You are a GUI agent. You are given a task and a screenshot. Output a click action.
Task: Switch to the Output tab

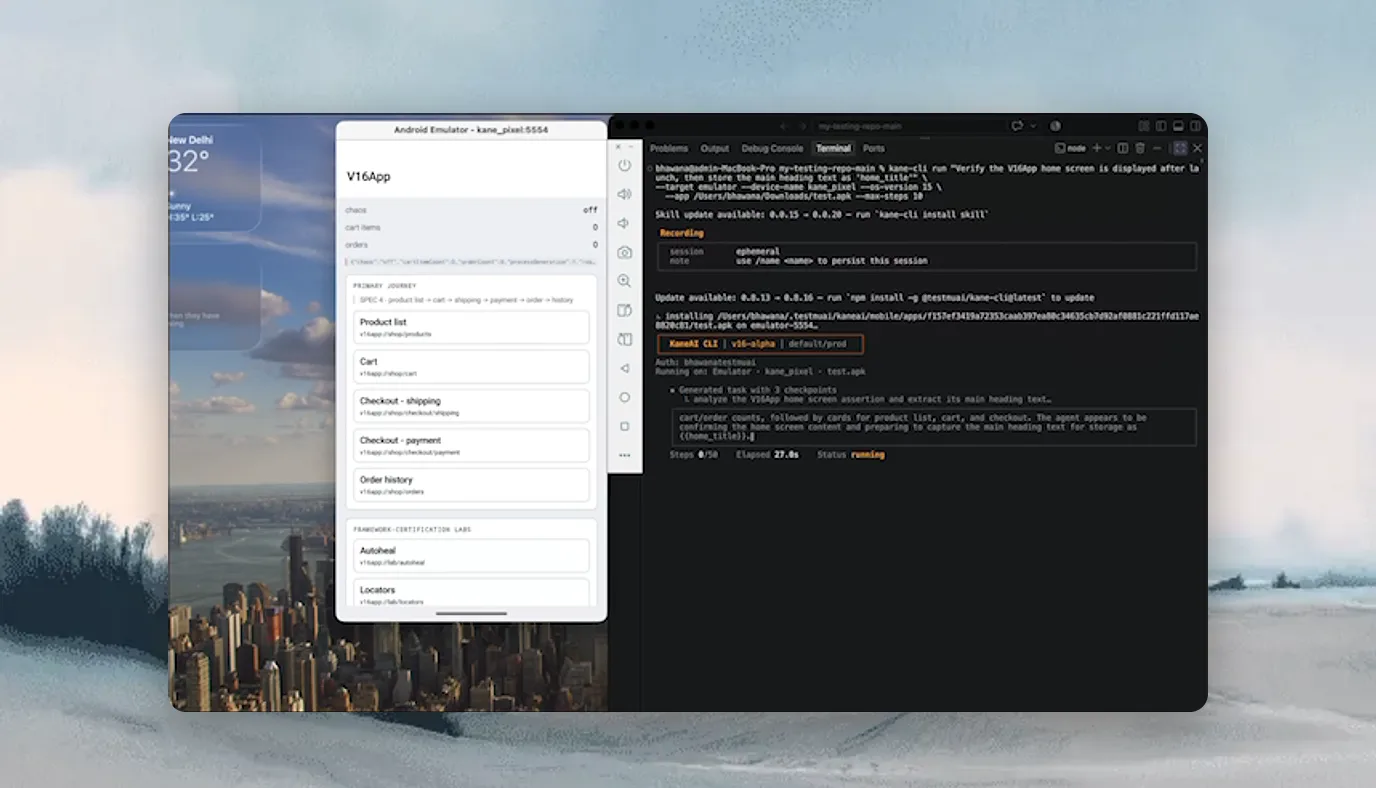714,148
